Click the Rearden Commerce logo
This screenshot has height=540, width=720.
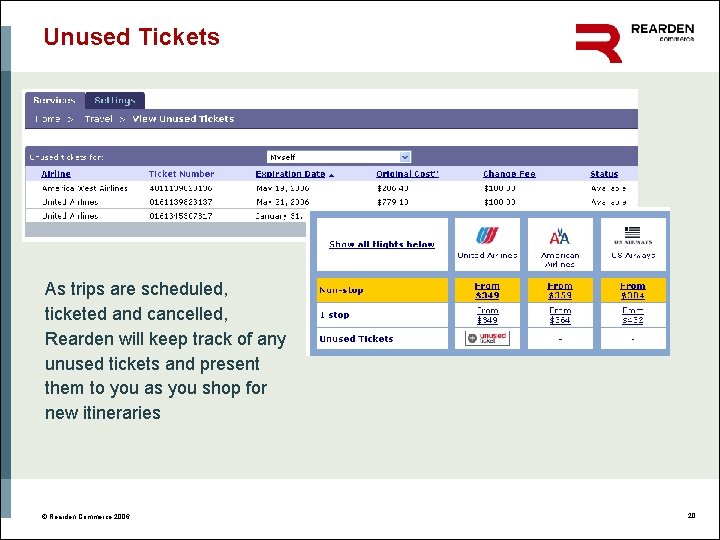pos(635,43)
